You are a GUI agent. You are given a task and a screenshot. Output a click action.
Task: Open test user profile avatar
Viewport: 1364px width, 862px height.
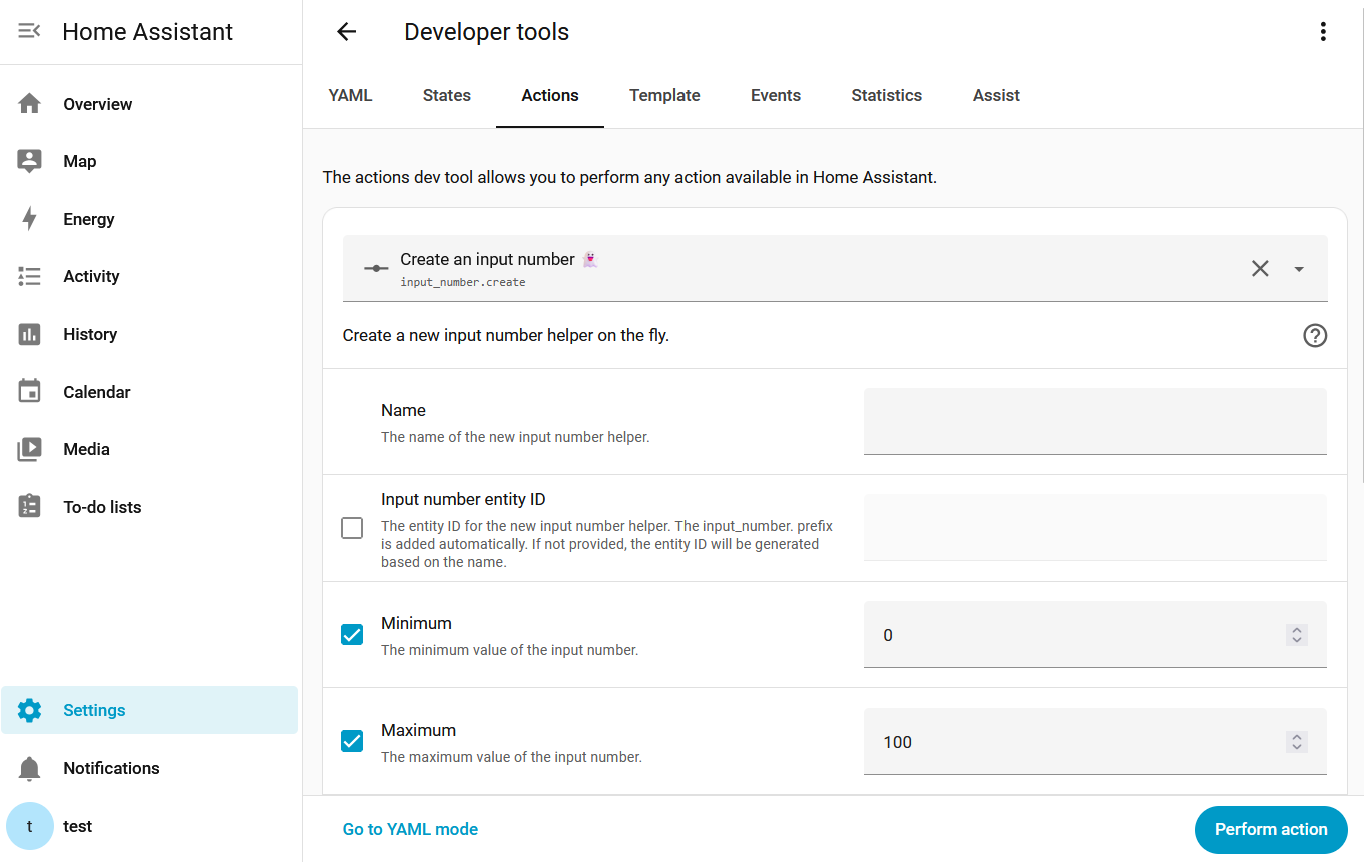coord(29,826)
